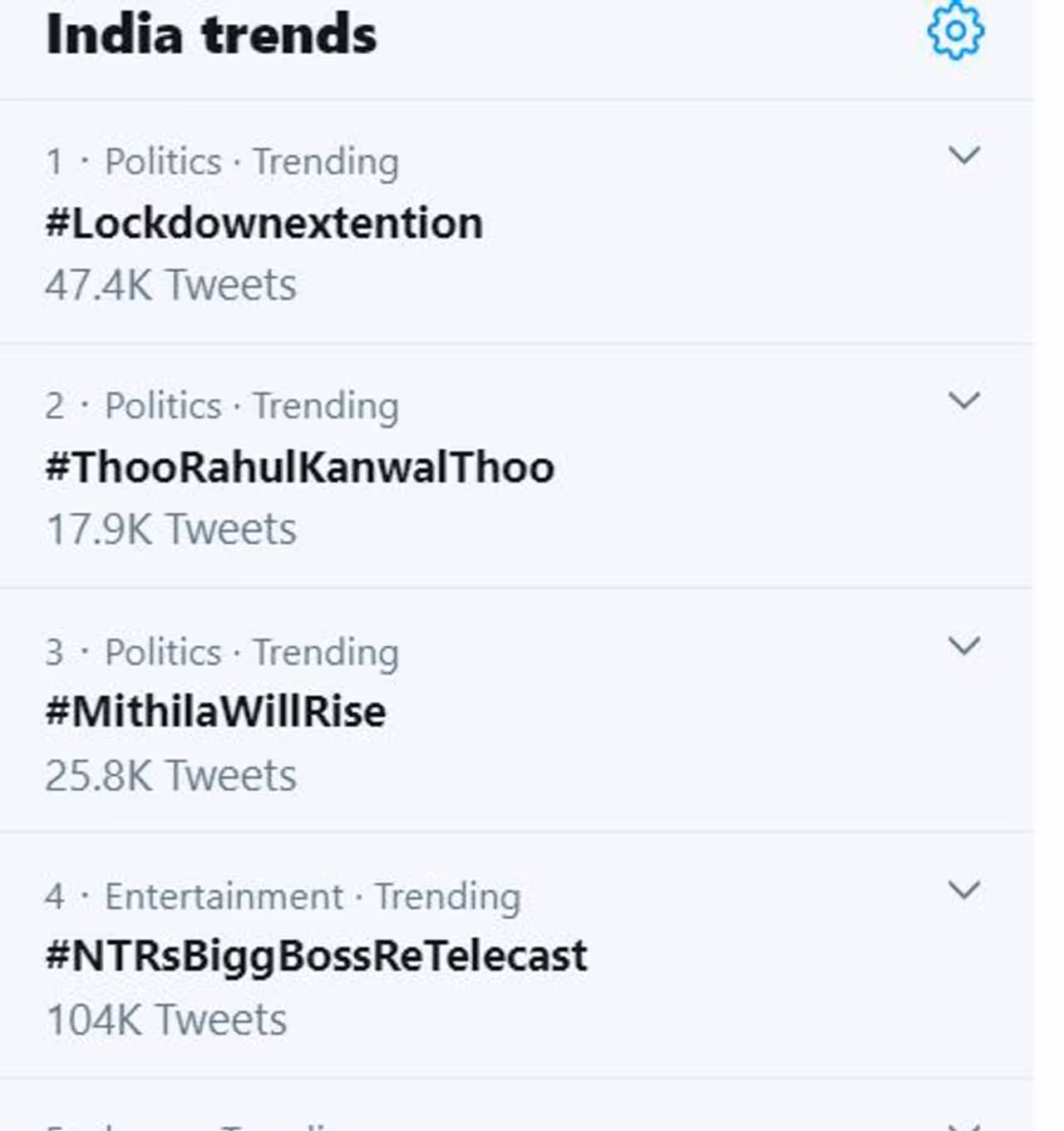Click chevron next to #NTRsBiggBossReTelecast
The width and height of the screenshot is (1064, 1131).
point(963,891)
